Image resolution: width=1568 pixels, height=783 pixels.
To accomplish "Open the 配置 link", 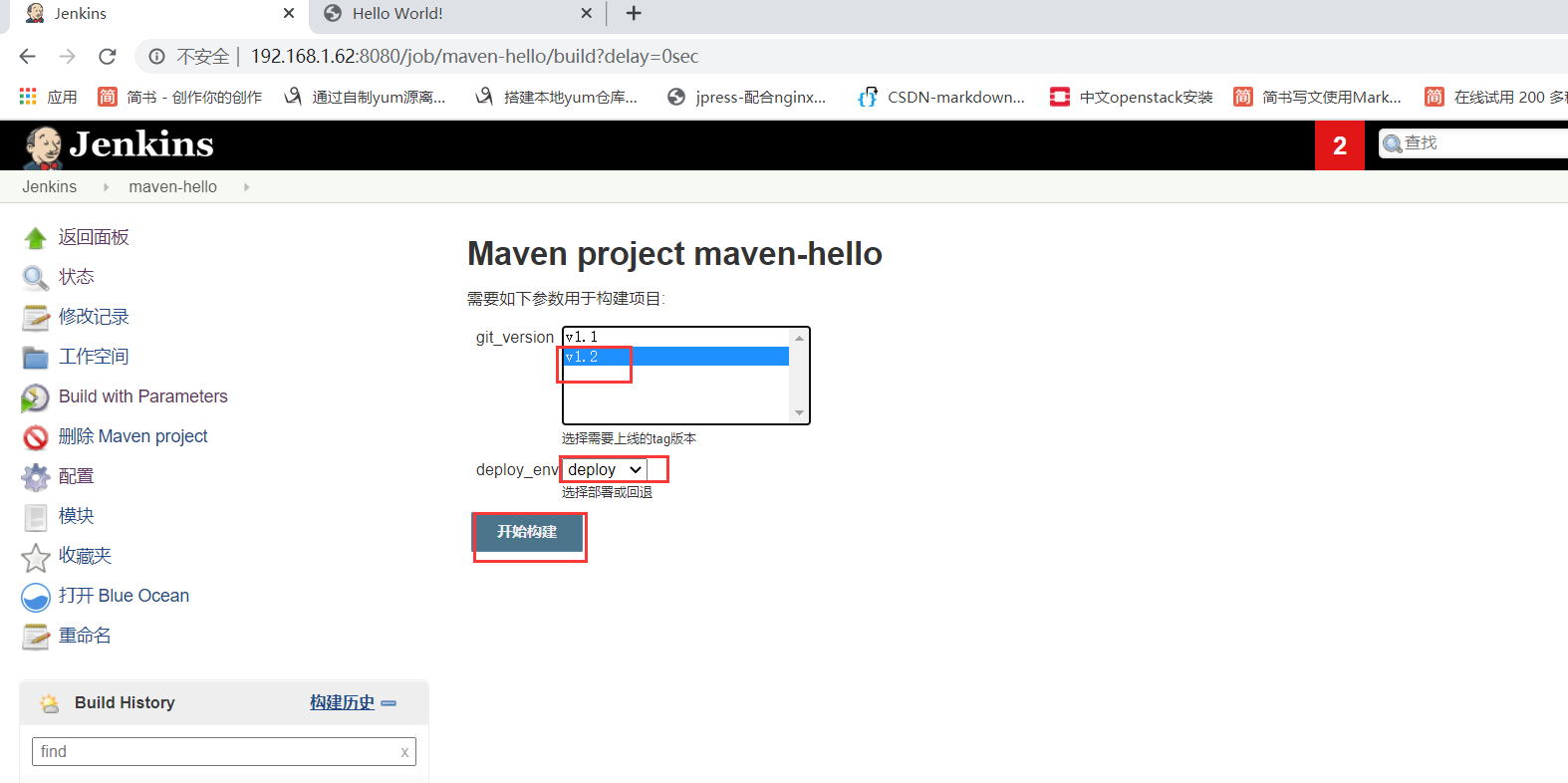I will pos(77,476).
